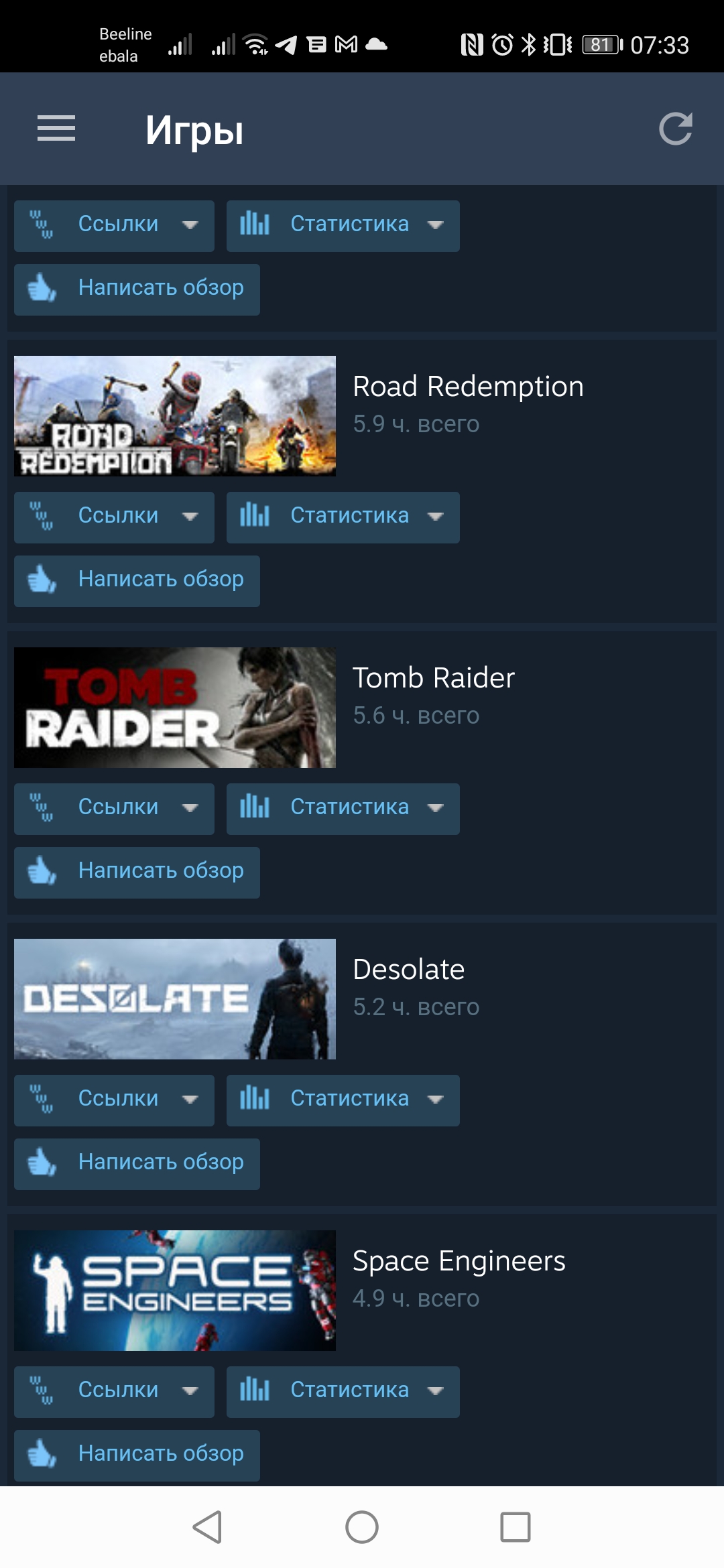Tap the refresh icon in header
The width and height of the screenshot is (724, 1568).
click(x=675, y=129)
